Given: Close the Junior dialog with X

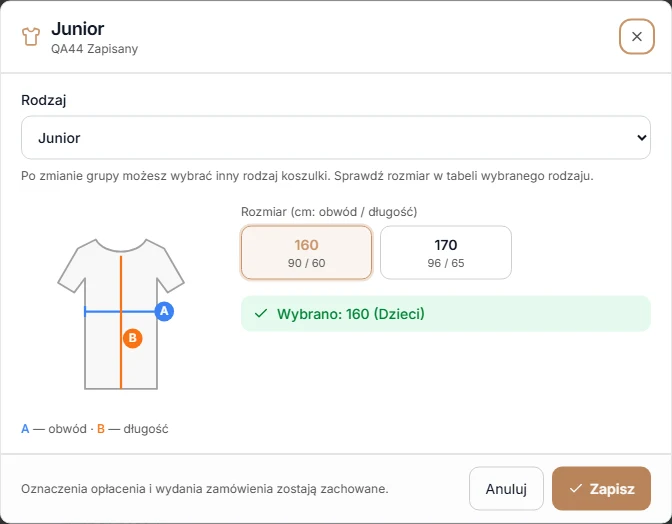Looking at the screenshot, I should (636, 37).
